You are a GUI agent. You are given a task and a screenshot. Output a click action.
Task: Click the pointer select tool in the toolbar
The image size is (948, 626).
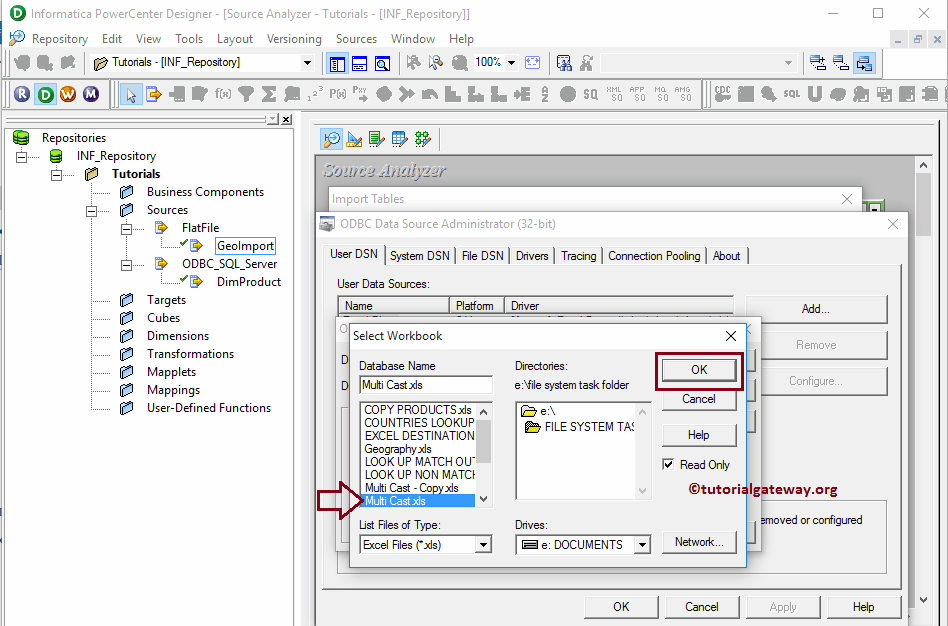tap(130, 94)
